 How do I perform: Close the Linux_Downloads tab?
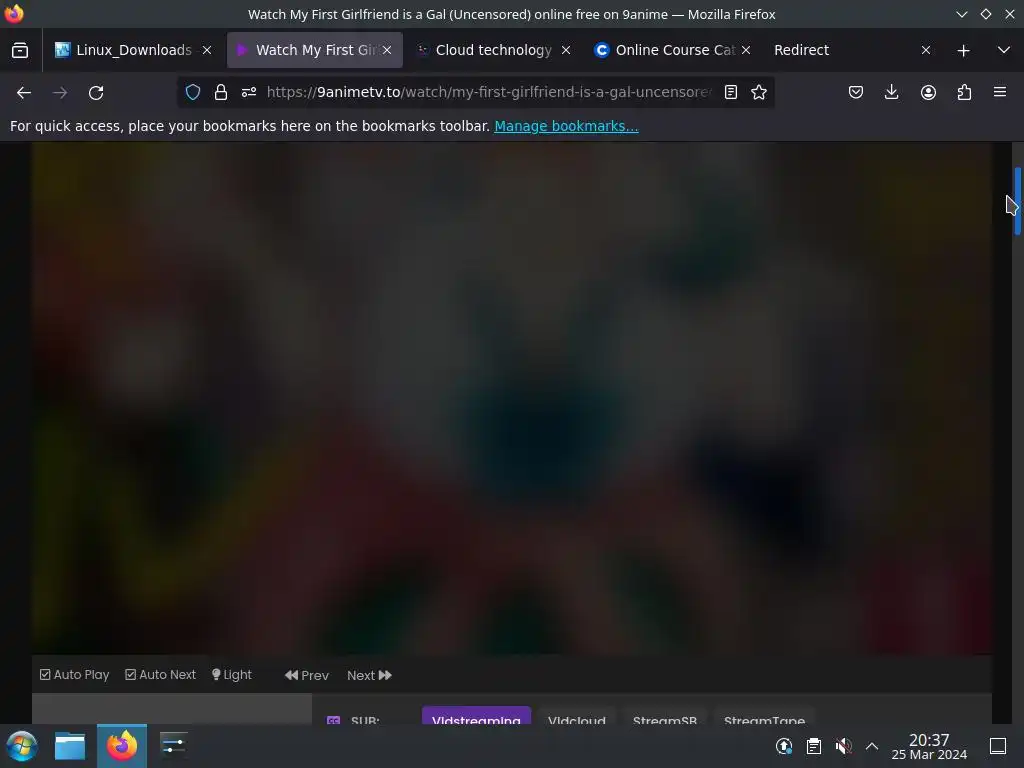coord(206,50)
